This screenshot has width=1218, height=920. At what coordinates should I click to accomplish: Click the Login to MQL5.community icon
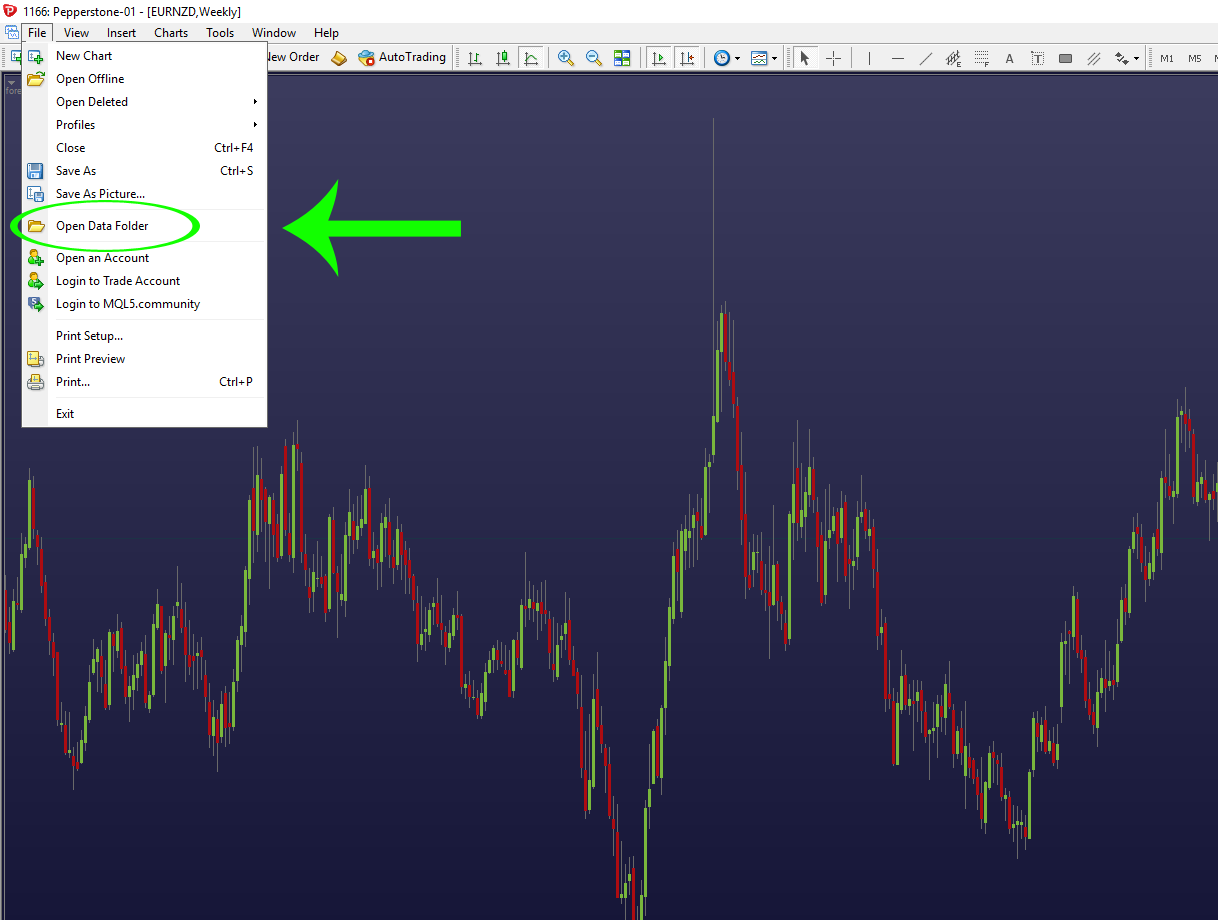(36, 304)
